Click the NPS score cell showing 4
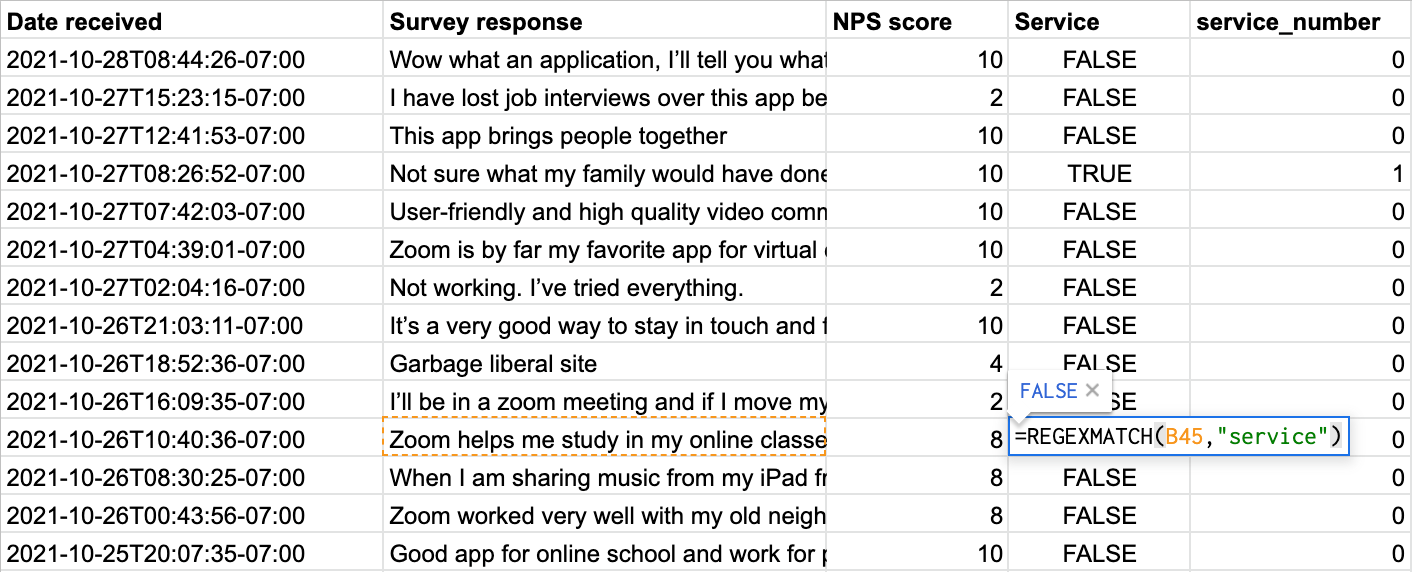Image resolution: width=1412 pixels, height=572 pixels. [916, 364]
